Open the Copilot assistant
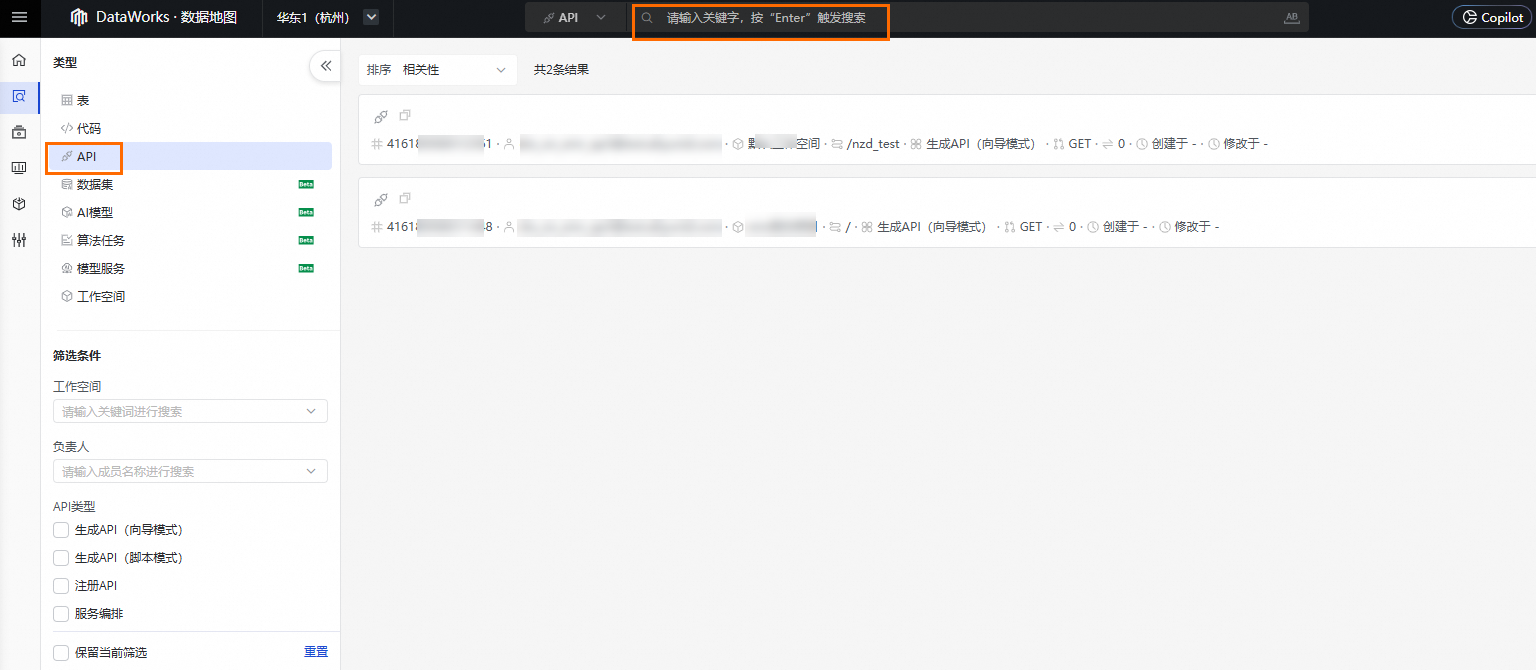The image size is (1536, 670). (1491, 17)
